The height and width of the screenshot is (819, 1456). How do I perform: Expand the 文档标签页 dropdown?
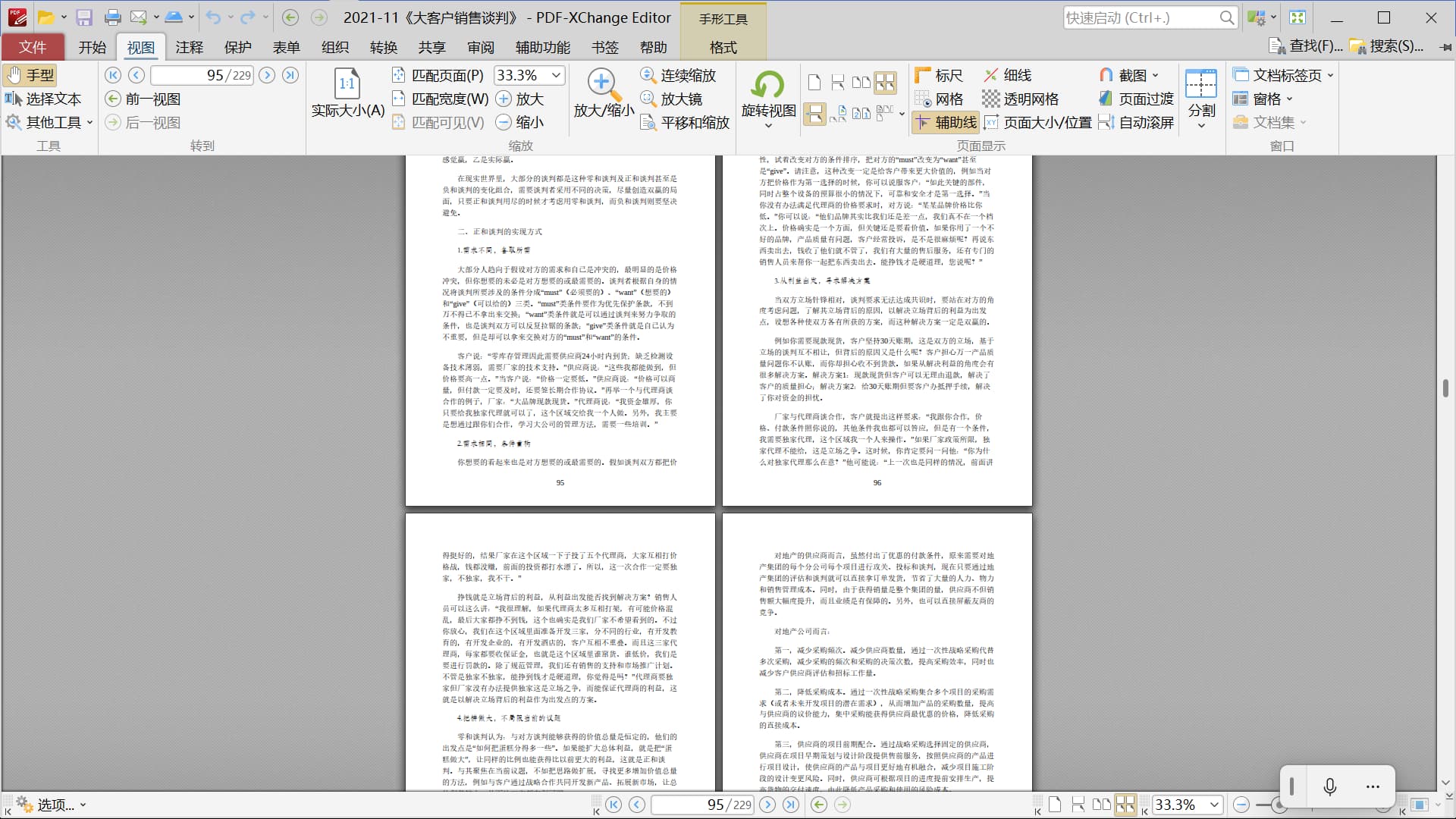(1330, 75)
